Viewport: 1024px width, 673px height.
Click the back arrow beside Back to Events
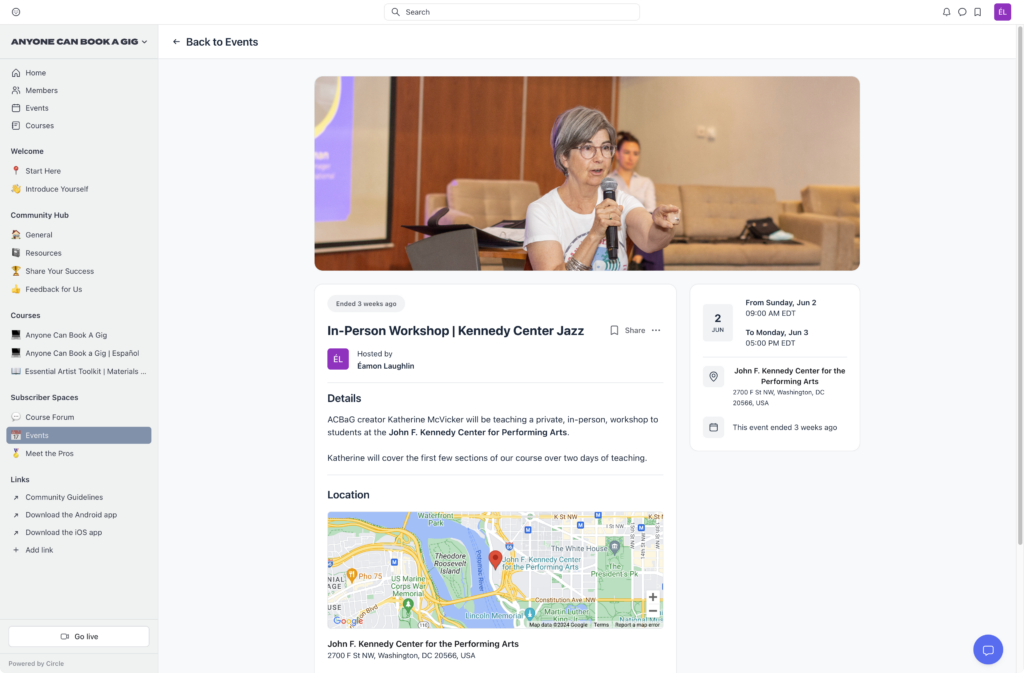(176, 42)
